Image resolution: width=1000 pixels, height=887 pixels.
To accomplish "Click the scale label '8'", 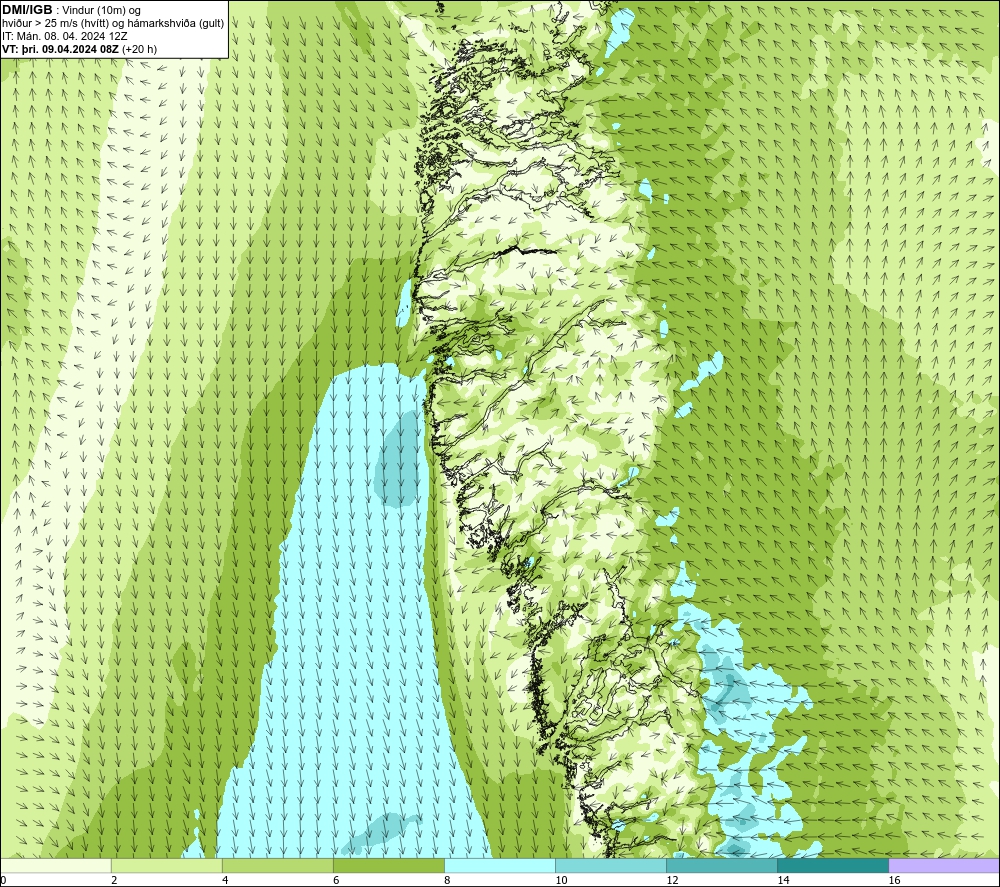I will tap(447, 881).
